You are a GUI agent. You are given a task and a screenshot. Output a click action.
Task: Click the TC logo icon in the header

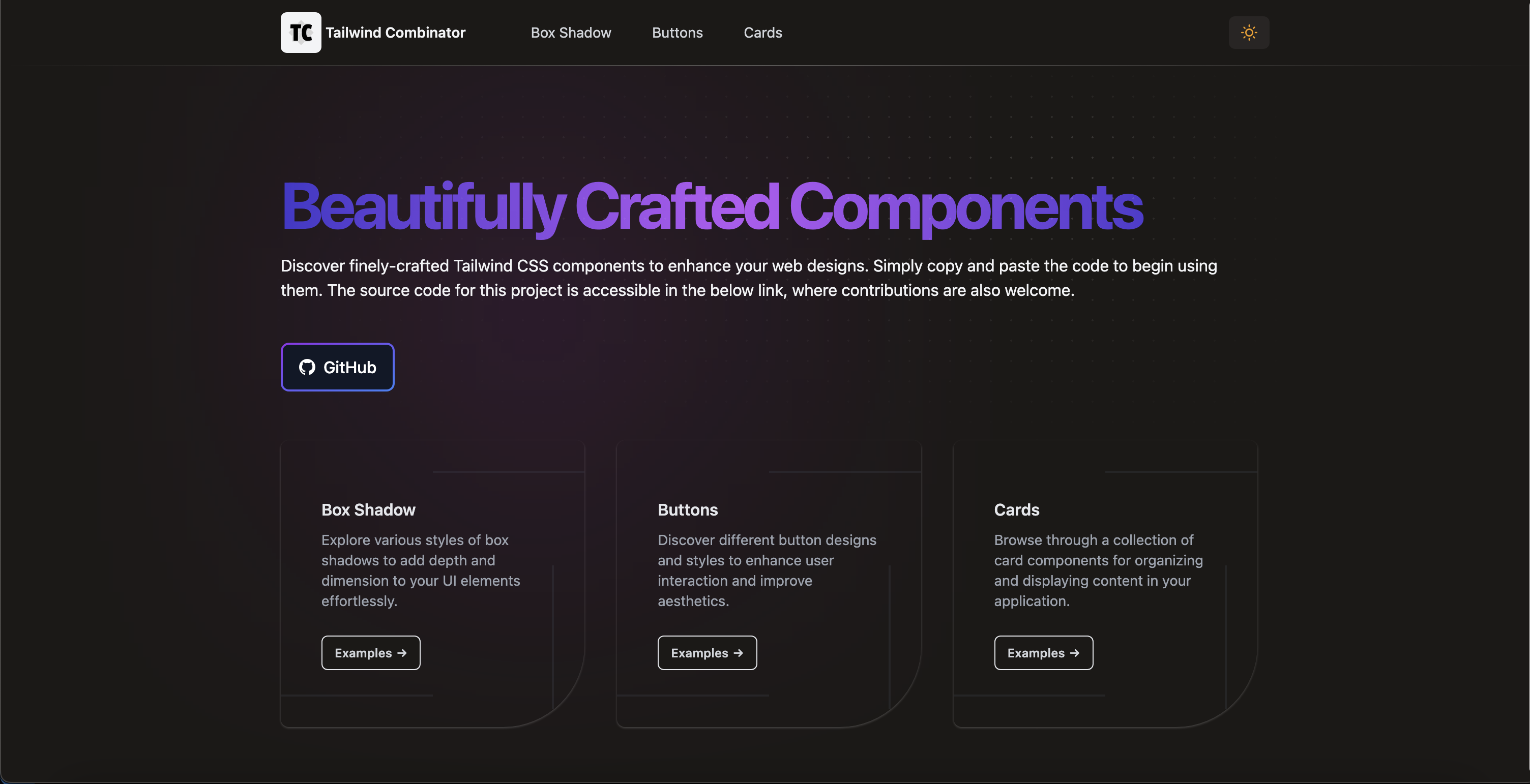pos(300,33)
